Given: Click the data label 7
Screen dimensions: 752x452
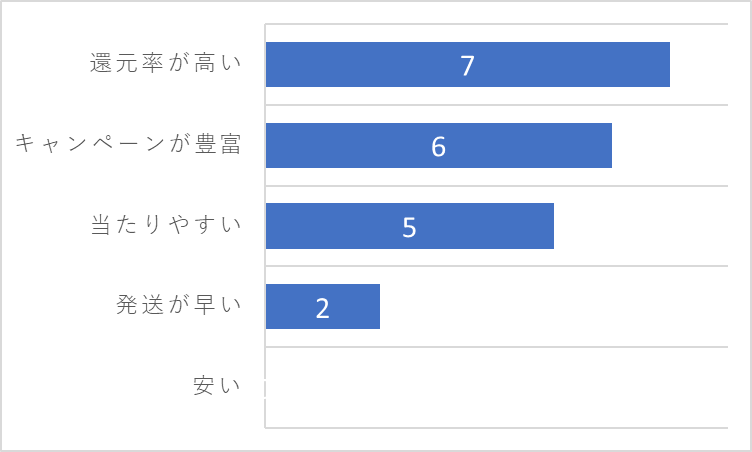Looking at the screenshot, I should (468, 65).
